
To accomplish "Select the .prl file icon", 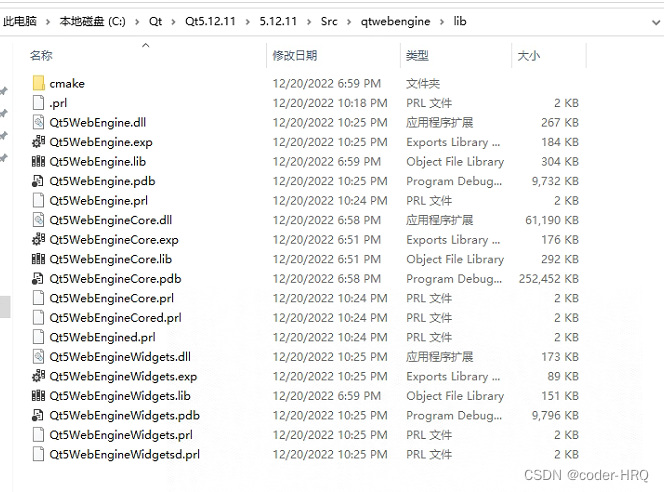I will click(39, 103).
